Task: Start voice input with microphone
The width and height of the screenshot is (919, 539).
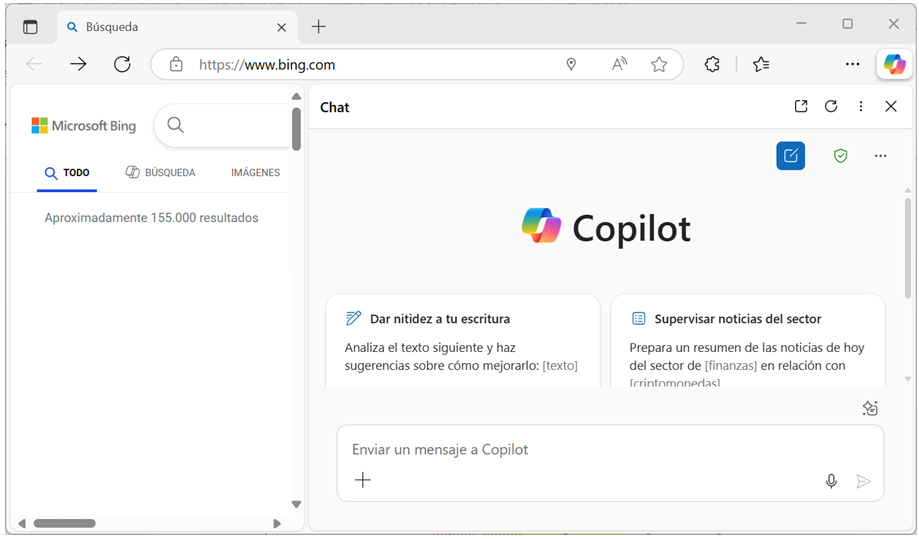Action: (x=831, y=481)
